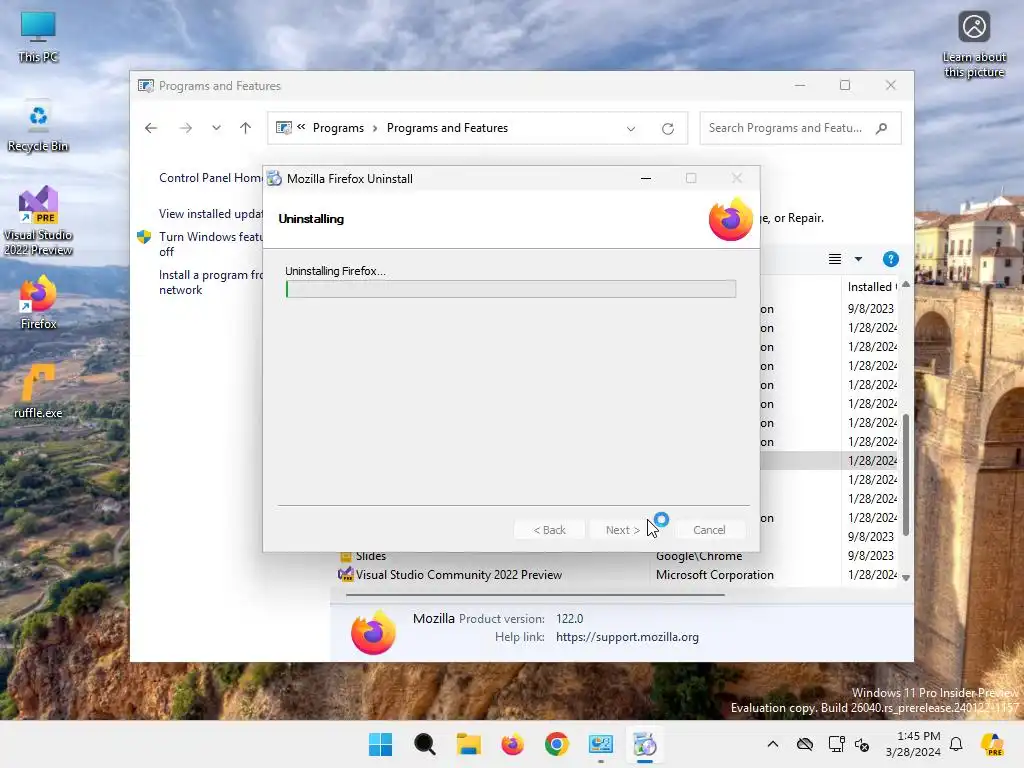Minimize the Mozilla Firefox Uninstall dialog
Viewport: 1024px width, 768px height.
click(646, 178)
